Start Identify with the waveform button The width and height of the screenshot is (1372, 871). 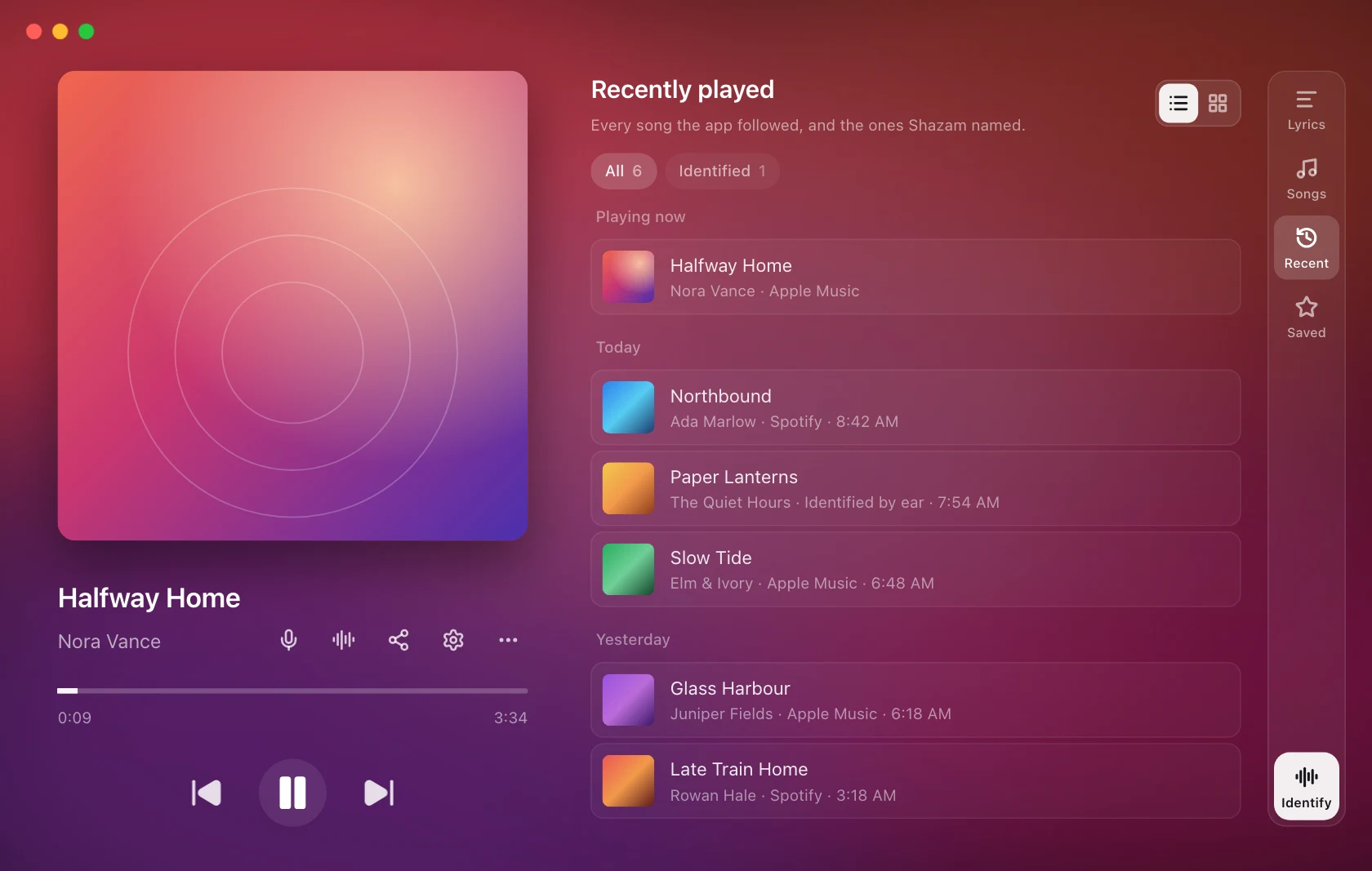click(x=1306, y=786)
